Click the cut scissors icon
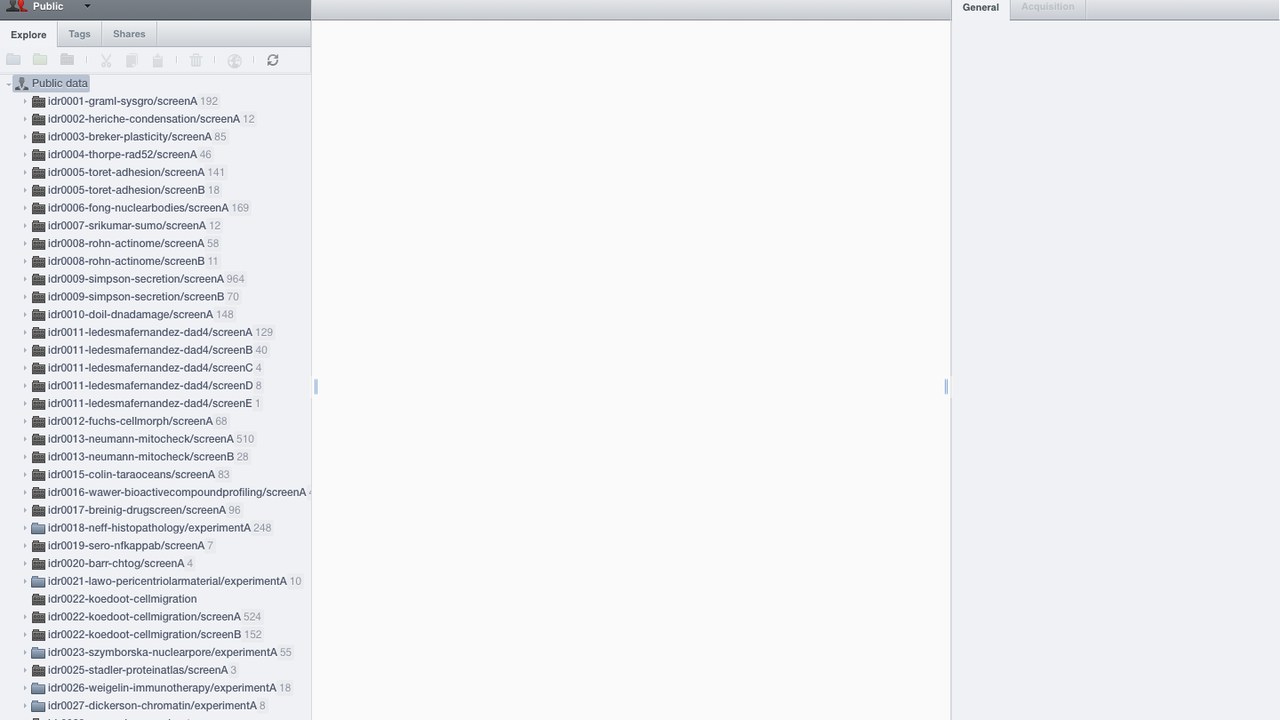 (x=106, y=60)
